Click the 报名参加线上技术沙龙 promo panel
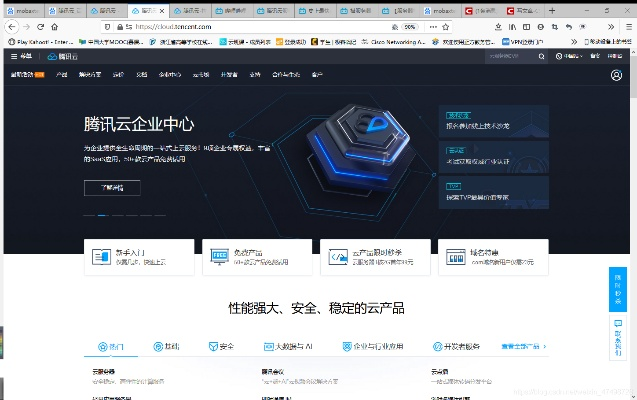This screenshot has height=400, width=637. [494, 121]
